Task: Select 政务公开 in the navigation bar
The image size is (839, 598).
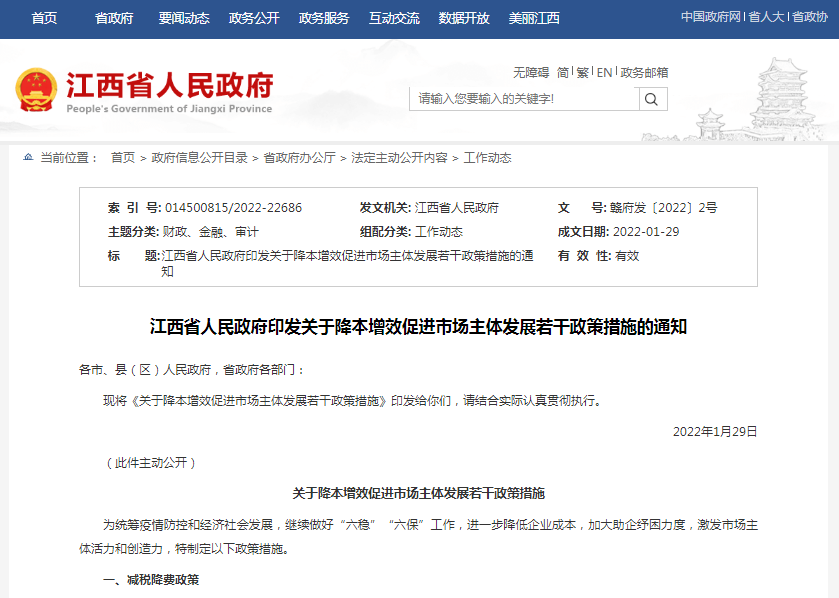Action: (254, 18)
